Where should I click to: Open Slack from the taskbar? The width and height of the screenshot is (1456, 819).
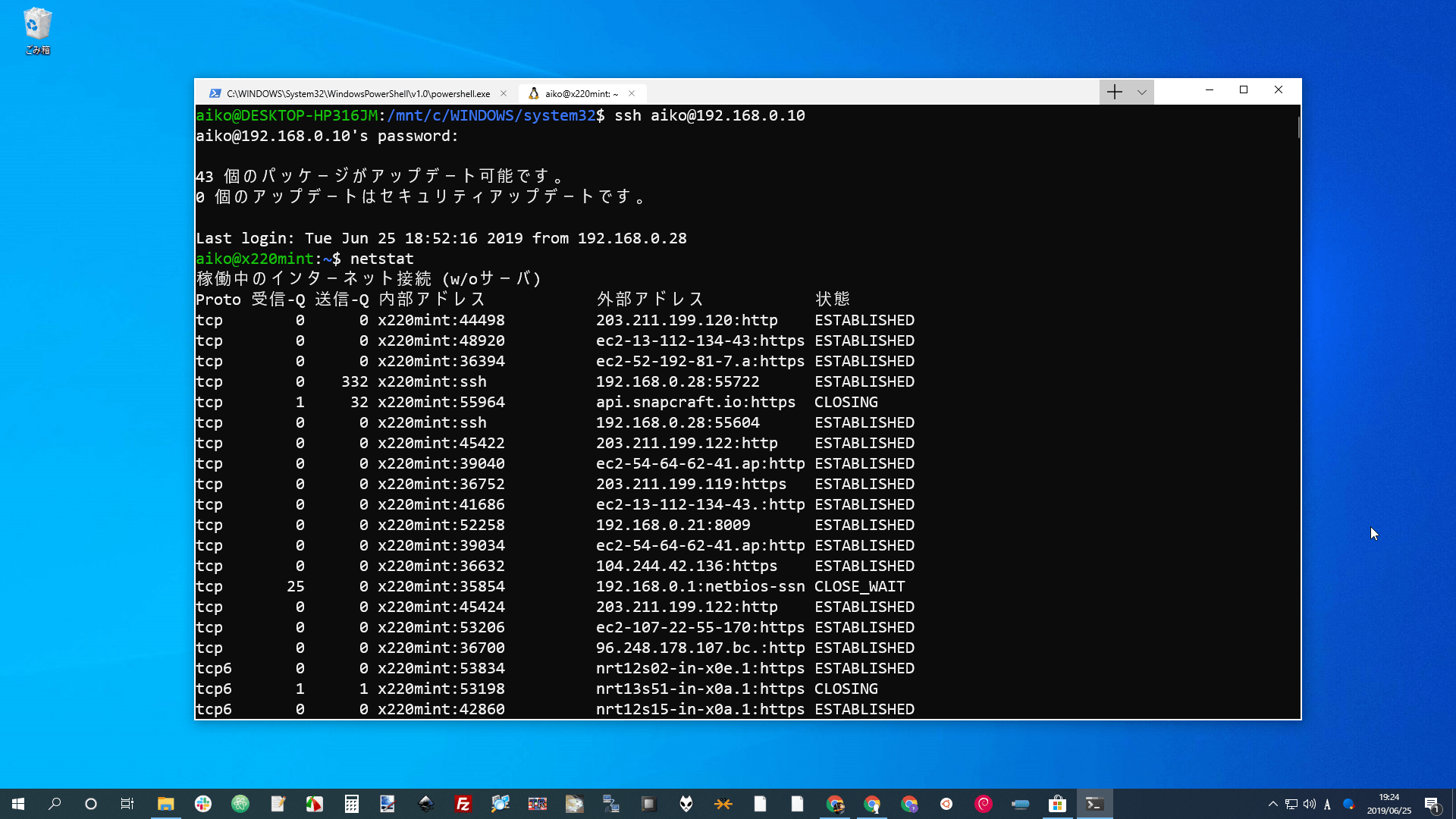coord(202,804)
